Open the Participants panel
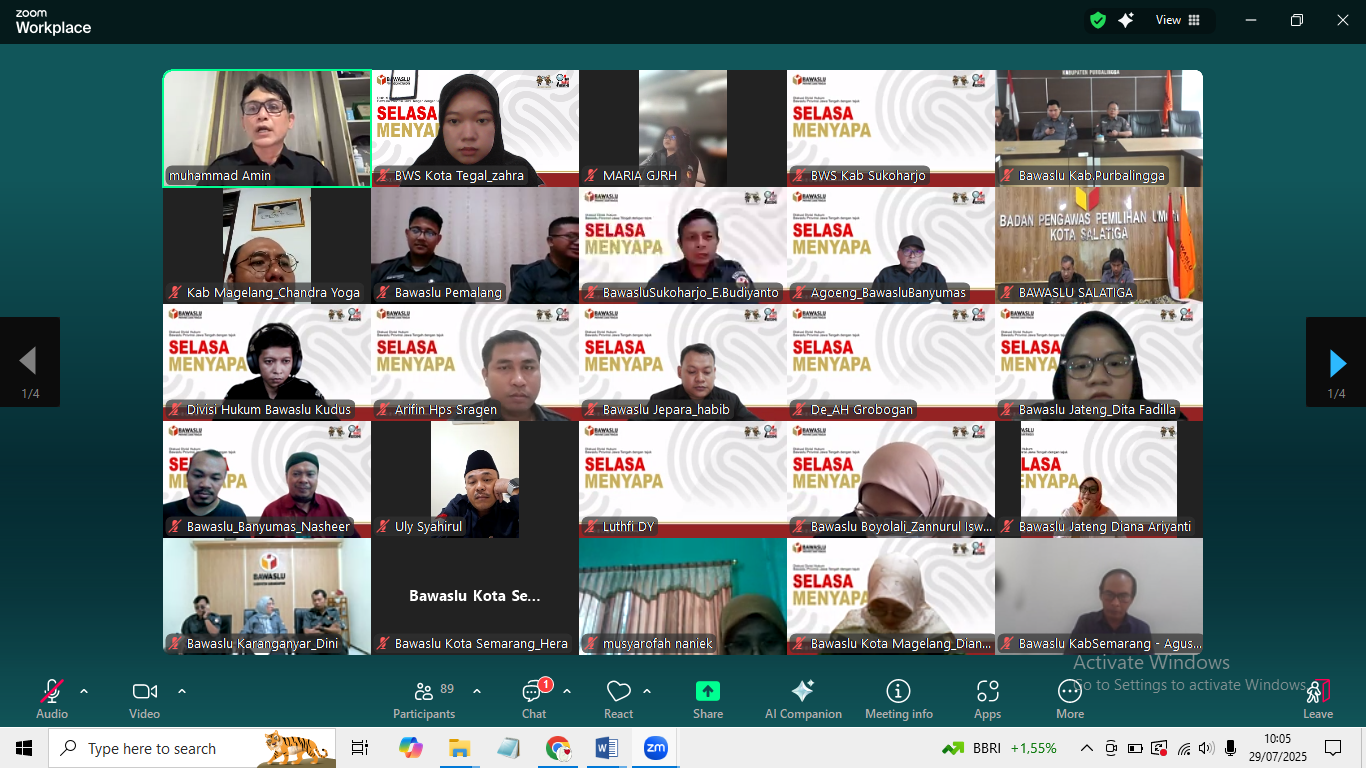This screenshot has width=1366, height=768. (x=424, y=697)
